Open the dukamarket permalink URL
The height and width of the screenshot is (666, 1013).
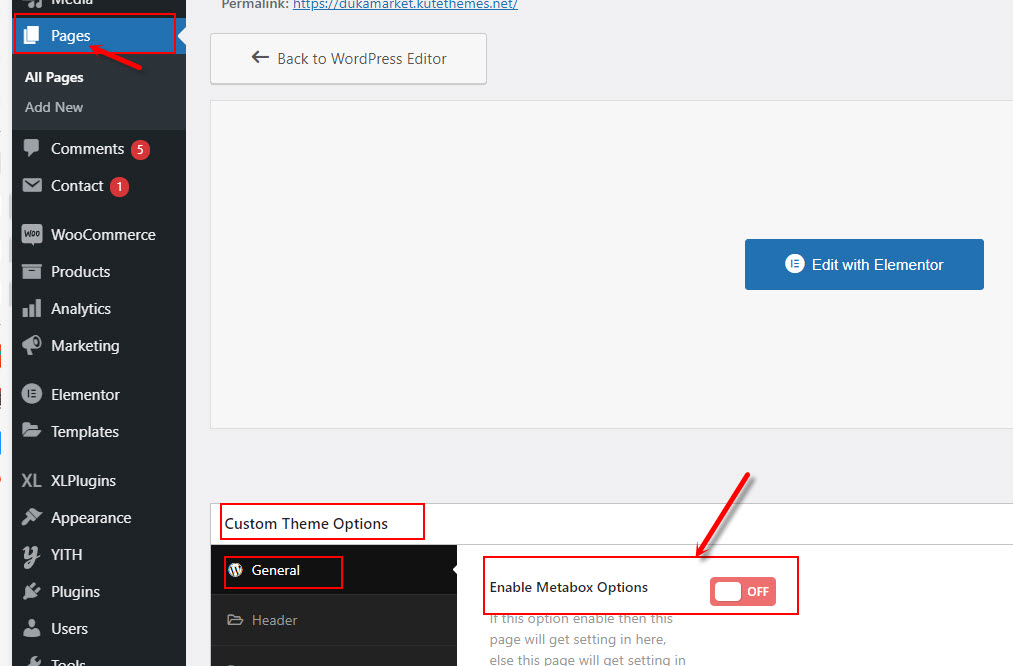tap(405, 5)
